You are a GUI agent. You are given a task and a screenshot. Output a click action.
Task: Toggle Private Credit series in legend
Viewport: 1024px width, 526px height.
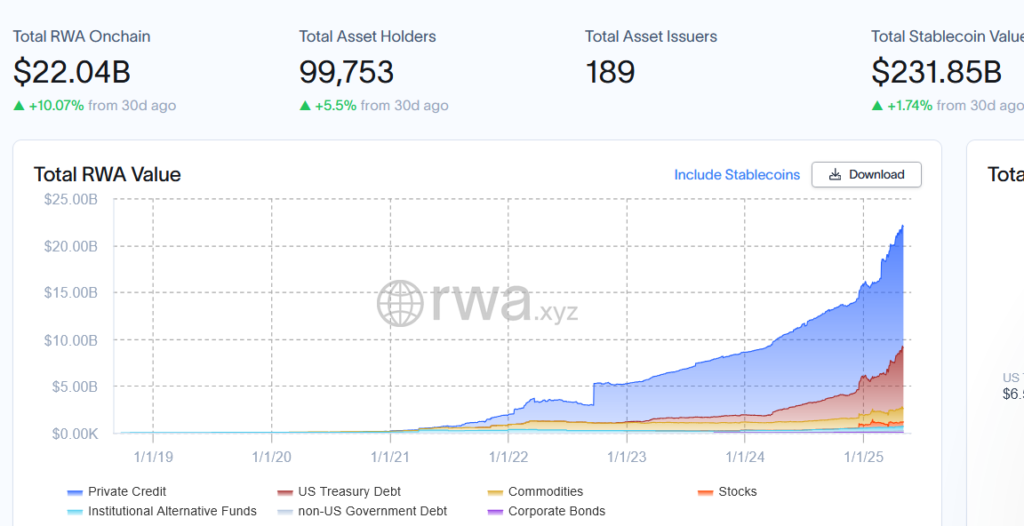[126, 492]
